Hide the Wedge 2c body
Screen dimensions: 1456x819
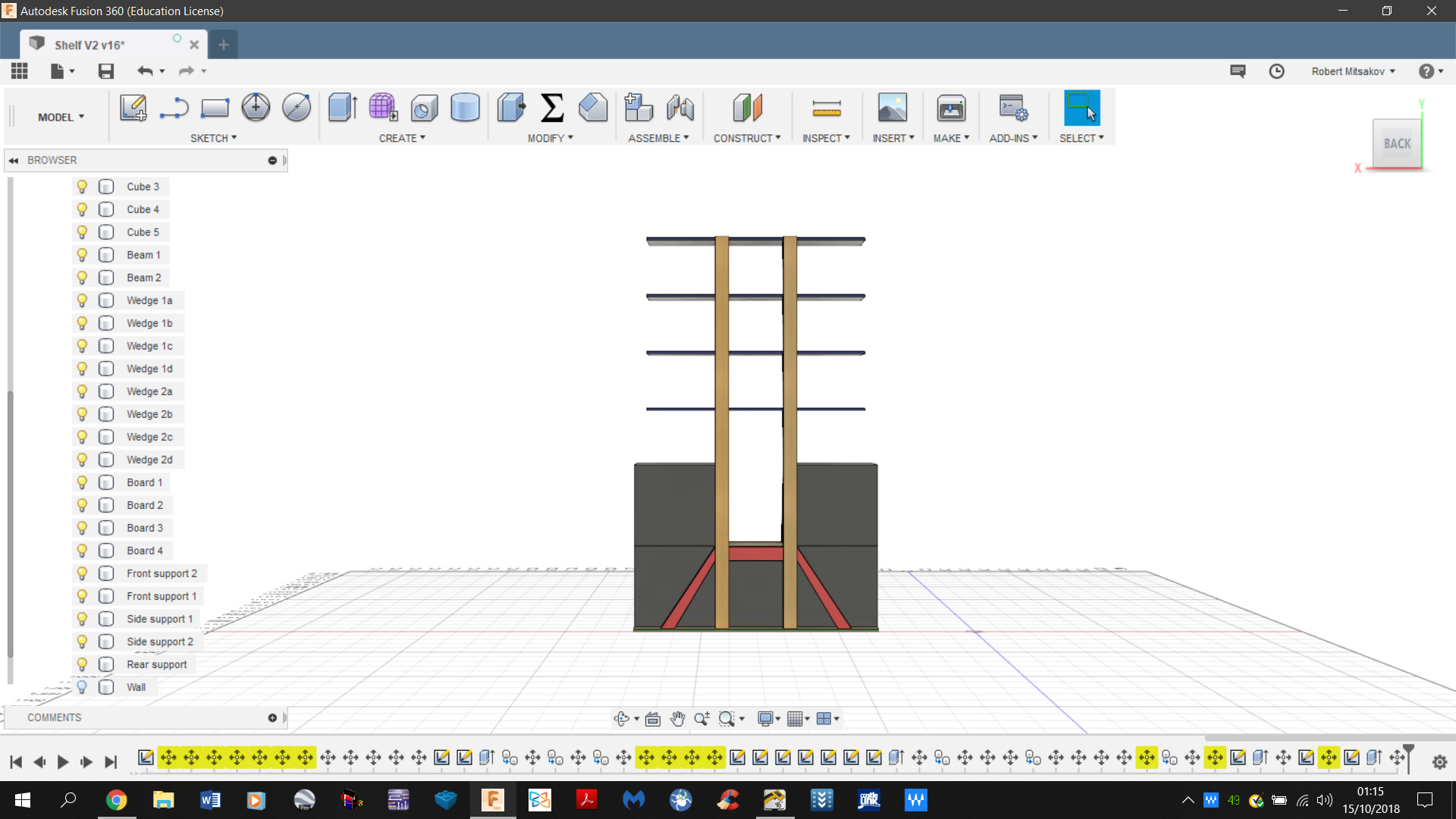click(x=82, y=437)
